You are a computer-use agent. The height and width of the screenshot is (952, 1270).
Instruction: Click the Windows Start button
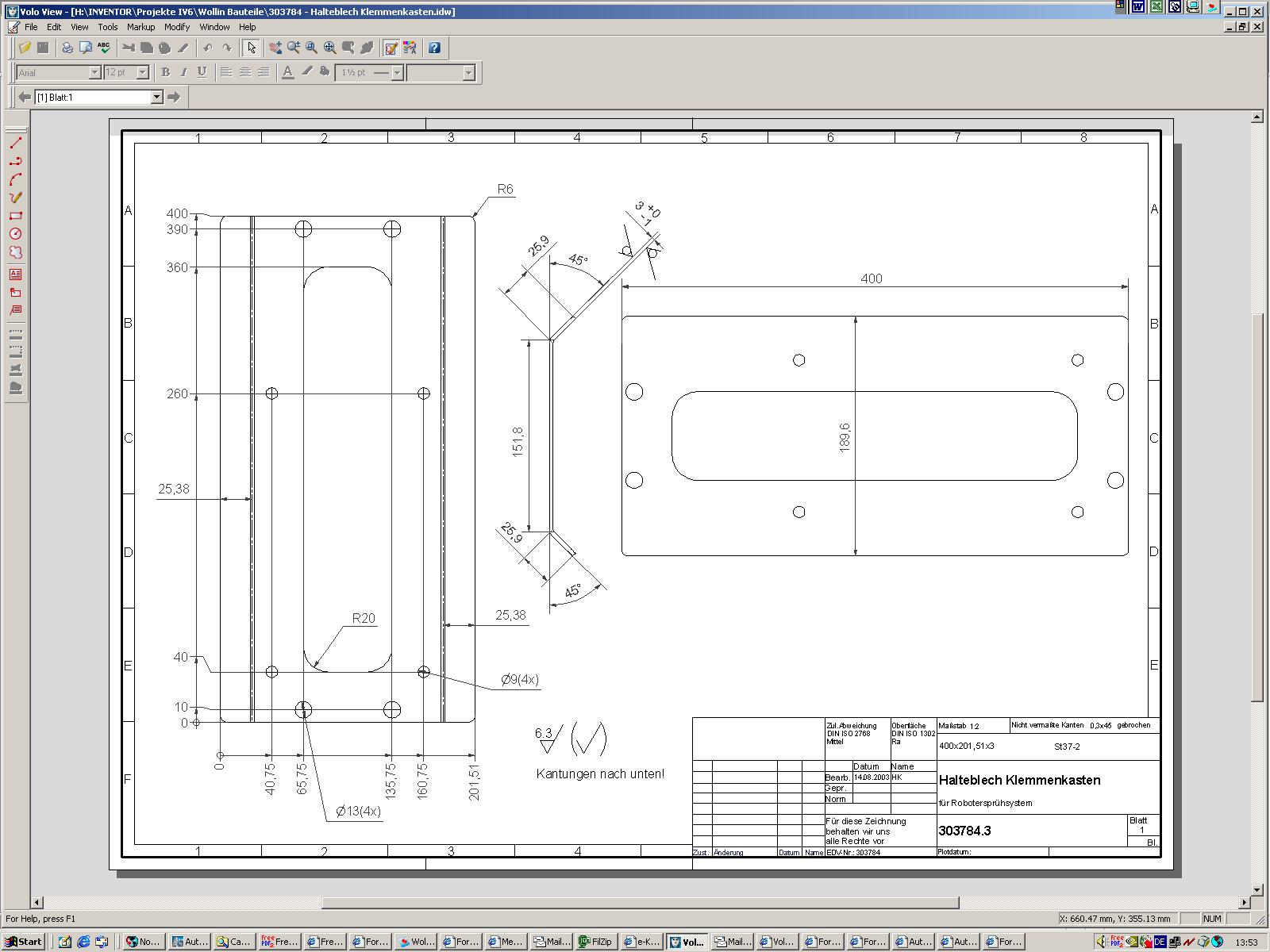point(23,942)
